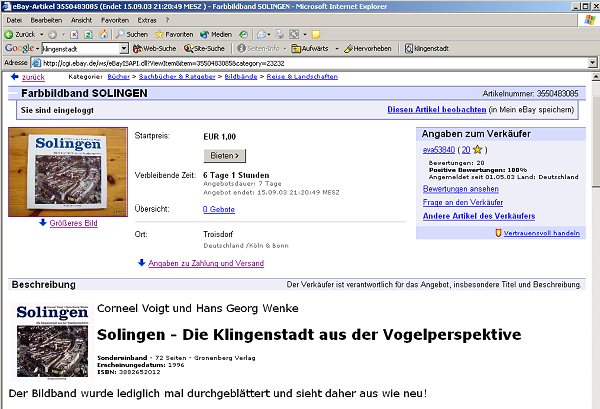Click the Aufwärts folder button
The width and height of the screenshot is (600, 409).
pos(310,49)
